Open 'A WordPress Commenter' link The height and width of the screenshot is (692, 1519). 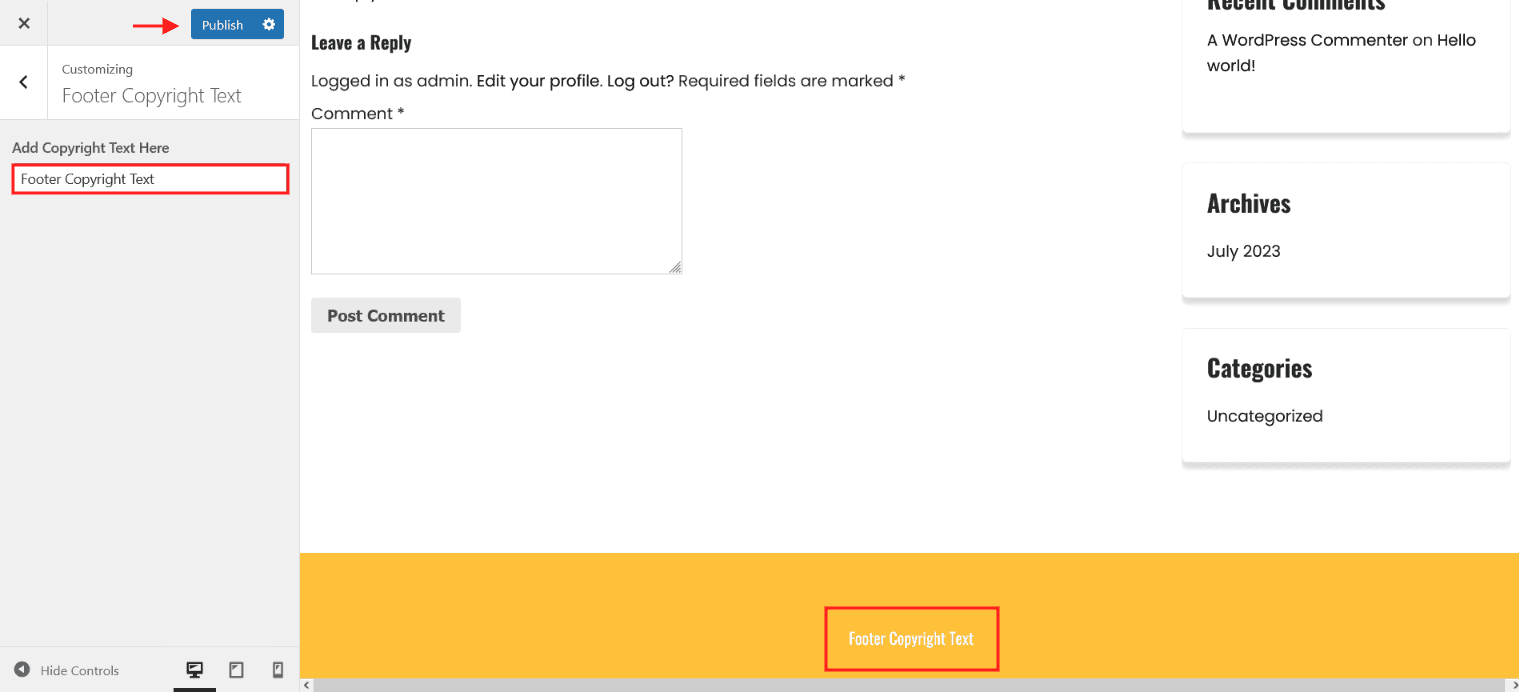(1307, 40)
